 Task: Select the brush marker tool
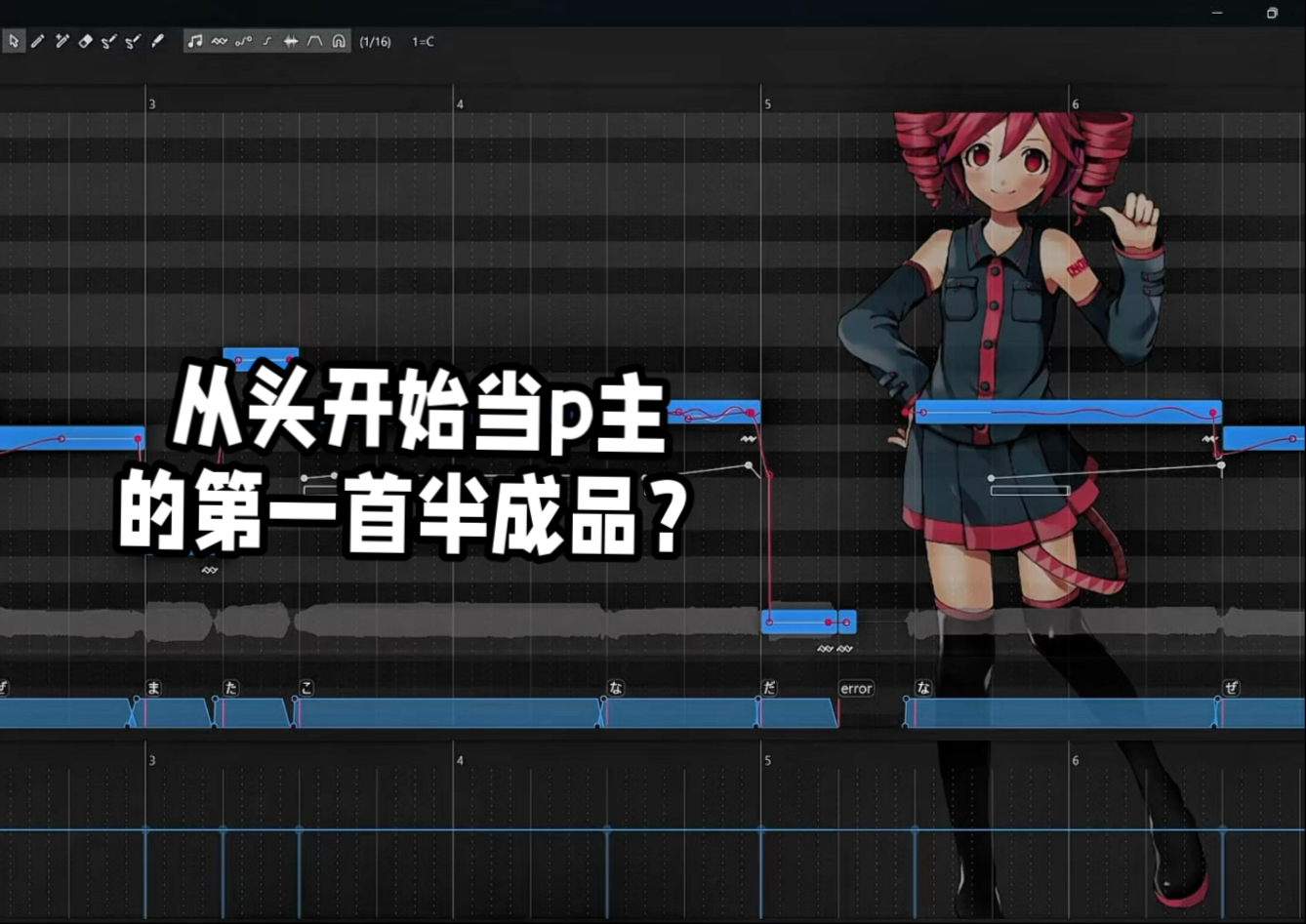[157, 41]
